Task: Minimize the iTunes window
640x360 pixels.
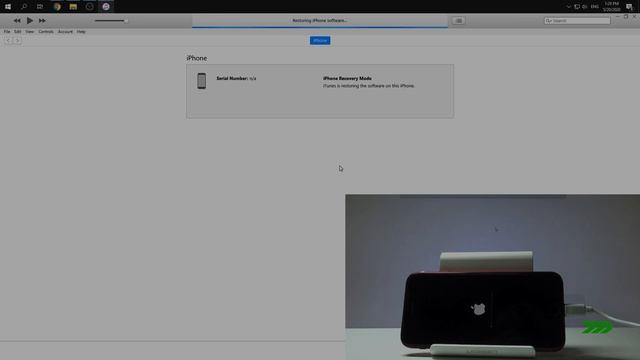Action: pyautogui.click(x=618, y=17)
